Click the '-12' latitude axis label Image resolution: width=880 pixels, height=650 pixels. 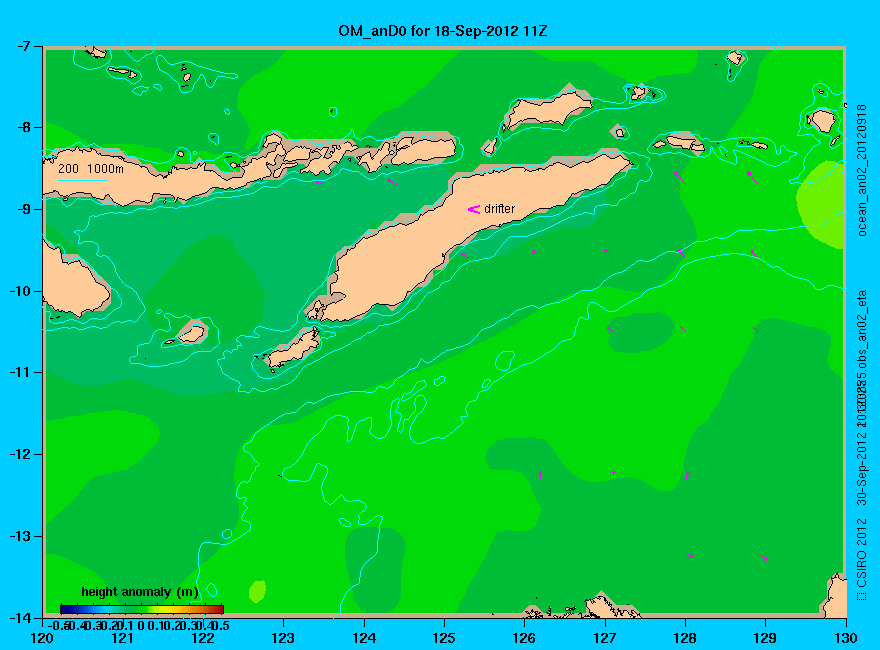[21, 455]
